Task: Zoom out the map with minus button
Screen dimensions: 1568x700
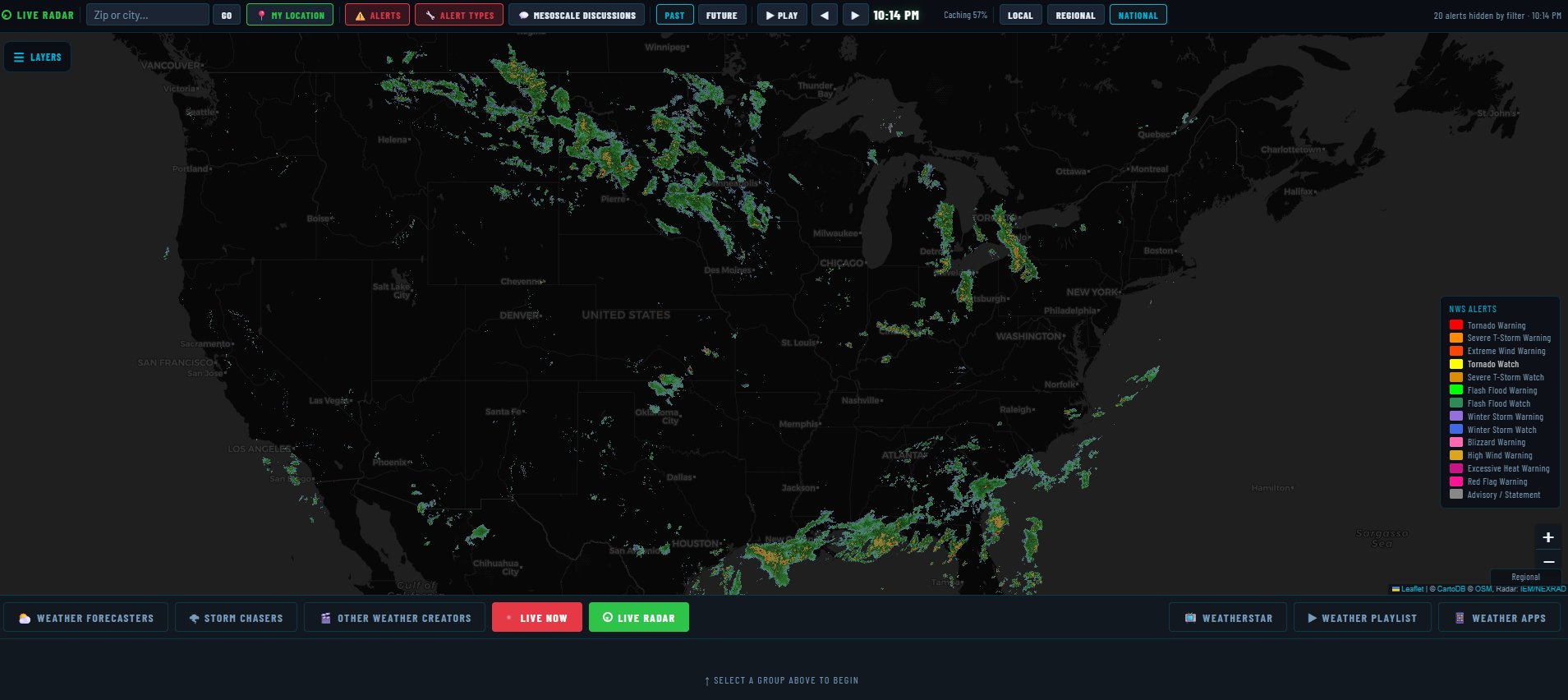Action: point(1547,561)
